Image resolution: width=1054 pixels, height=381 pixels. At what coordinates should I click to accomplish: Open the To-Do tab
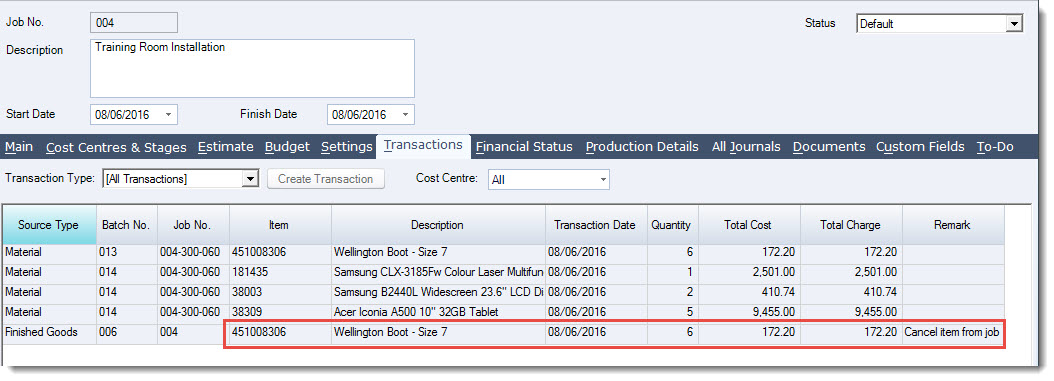pyautogui.click(x=995, y=146)
